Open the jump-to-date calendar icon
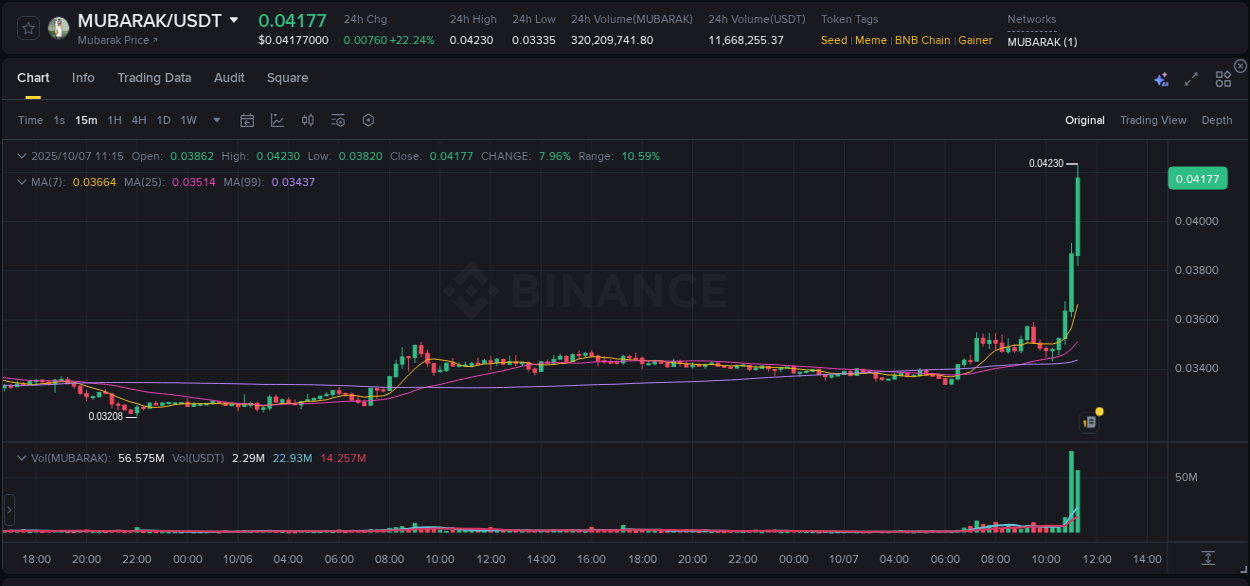Viewport: 1250px width, 586px height. [x=247, y=120]
